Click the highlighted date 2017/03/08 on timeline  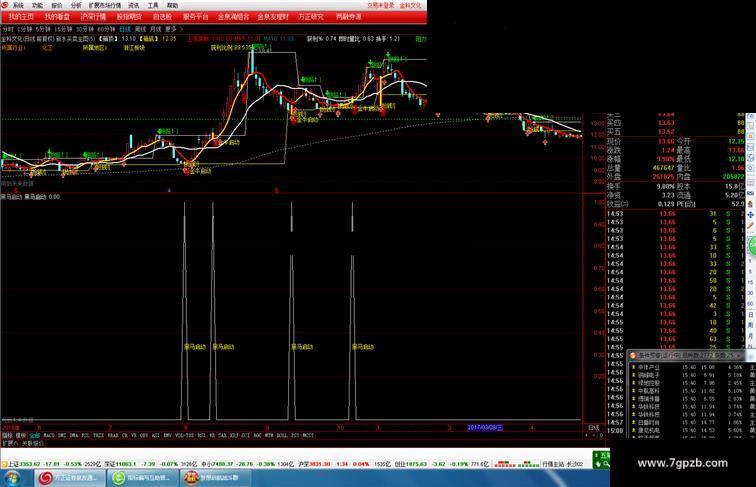tap(485, 428)
